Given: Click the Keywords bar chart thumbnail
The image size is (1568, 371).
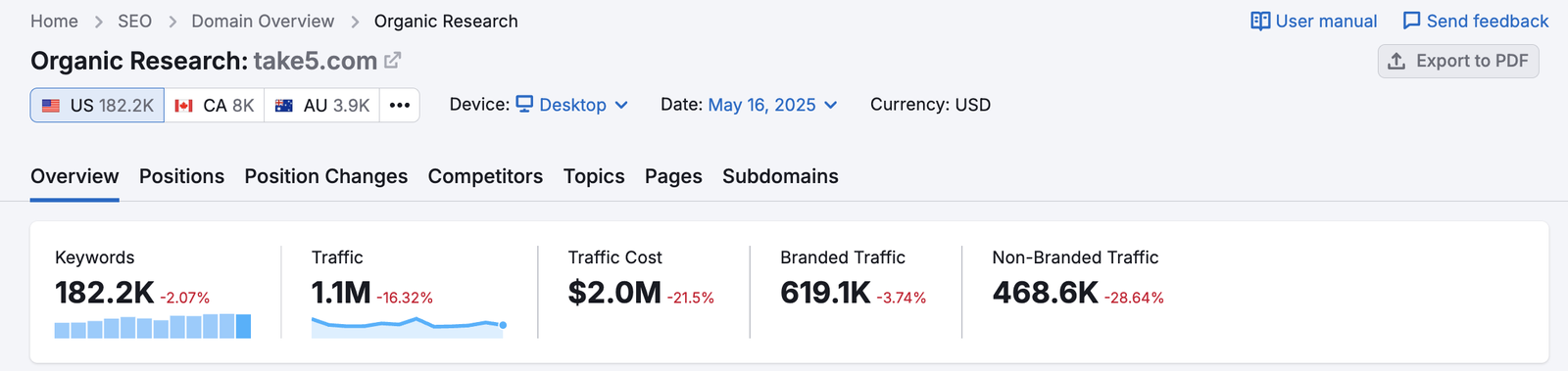Looking at the screenshot, I should pyautogui.click(x=153, y=326).
